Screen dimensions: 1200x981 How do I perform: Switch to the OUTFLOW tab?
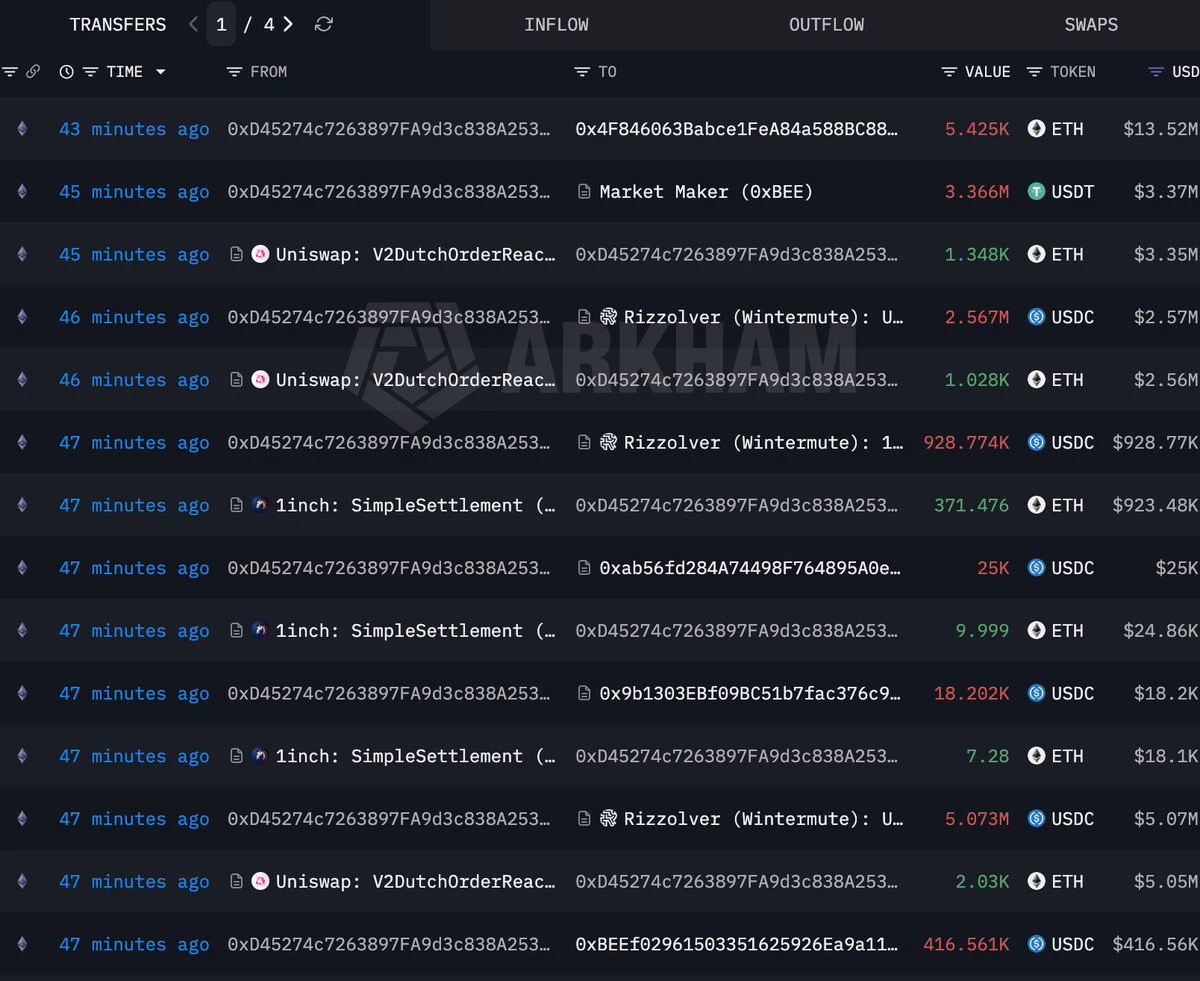point(826,24)
